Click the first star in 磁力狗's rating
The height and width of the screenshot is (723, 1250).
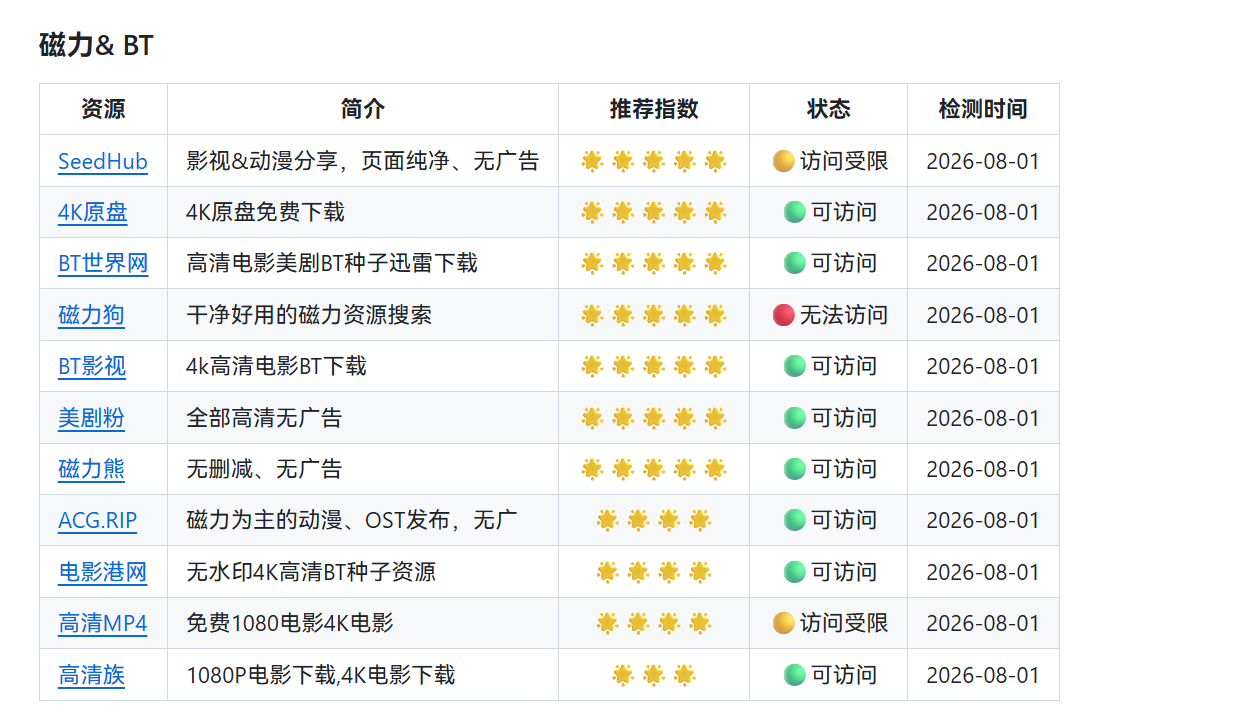[x=592, y=315]
